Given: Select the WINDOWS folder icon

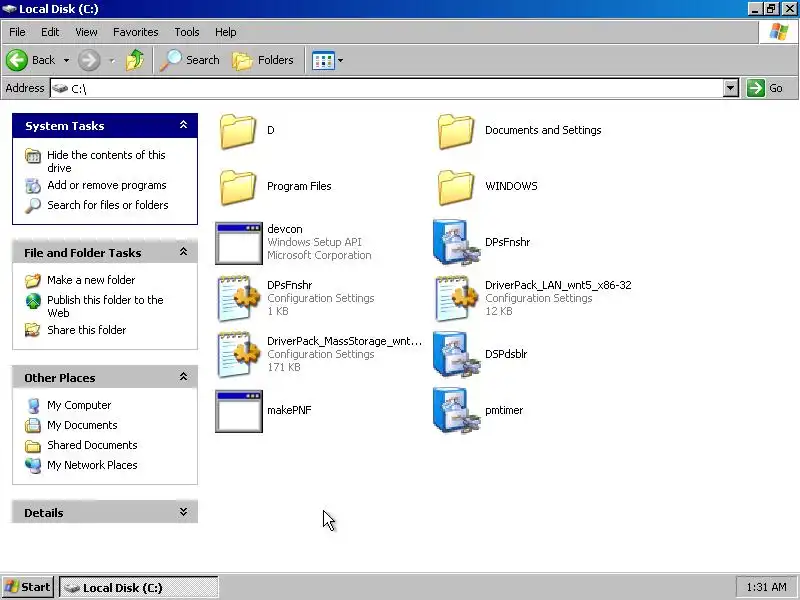Looking at the screenshot, I should click(x=456, y=187).
